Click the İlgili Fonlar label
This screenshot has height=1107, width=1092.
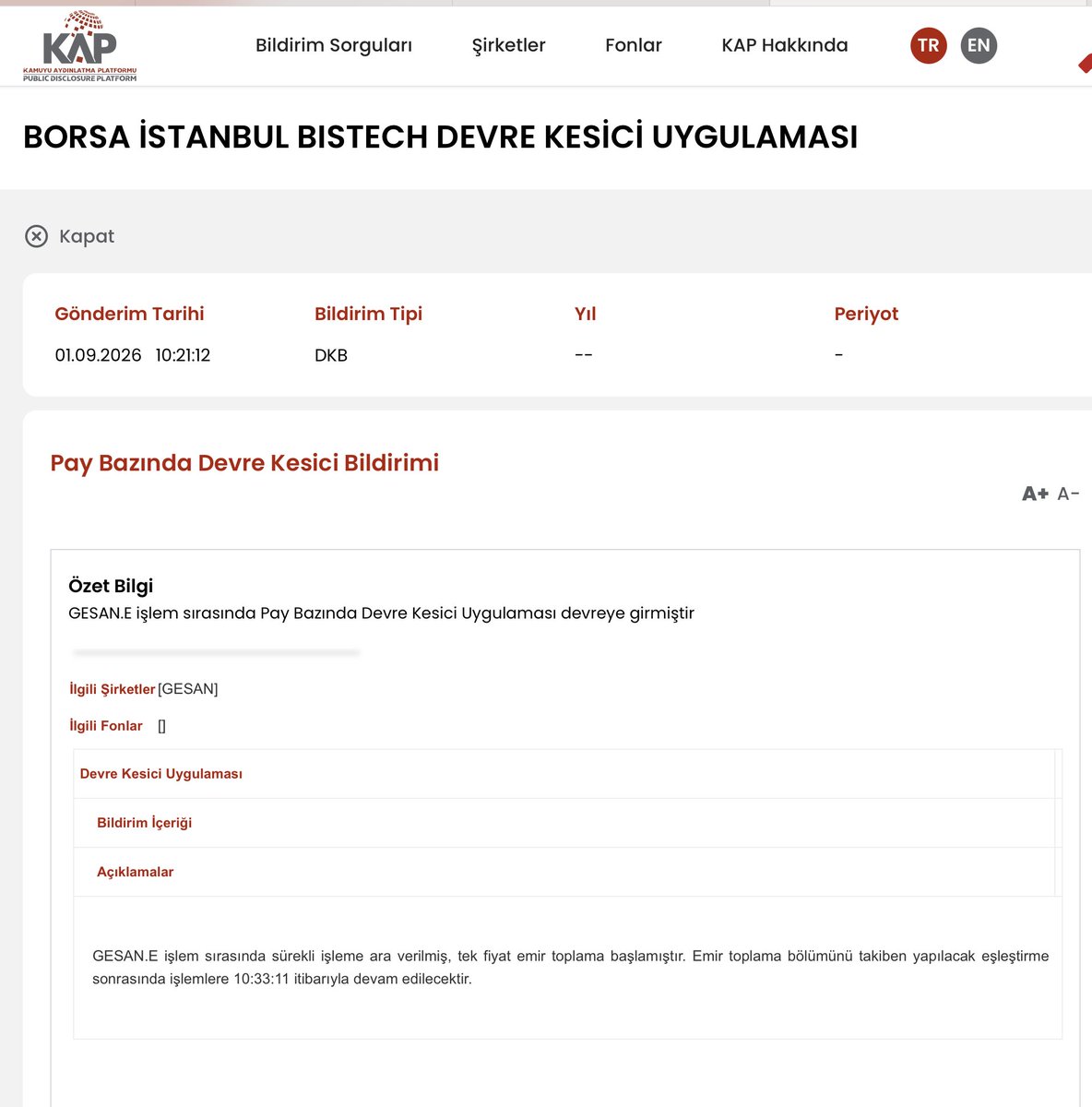click(106, 726)
